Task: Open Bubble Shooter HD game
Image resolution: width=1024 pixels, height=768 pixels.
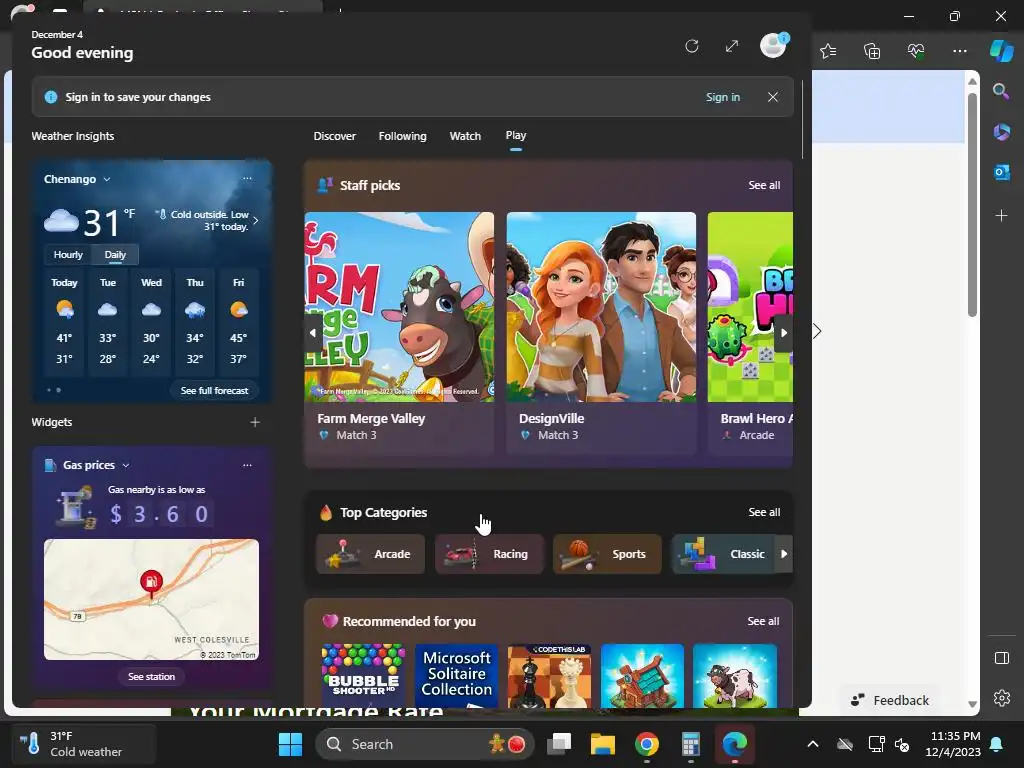Action: click(x=363, y=676)
